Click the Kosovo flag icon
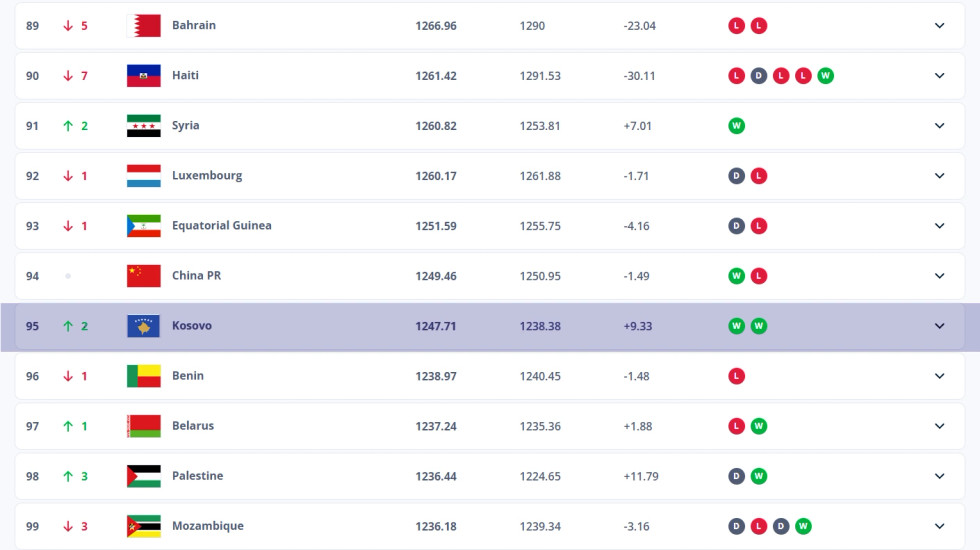 (144, 326)
